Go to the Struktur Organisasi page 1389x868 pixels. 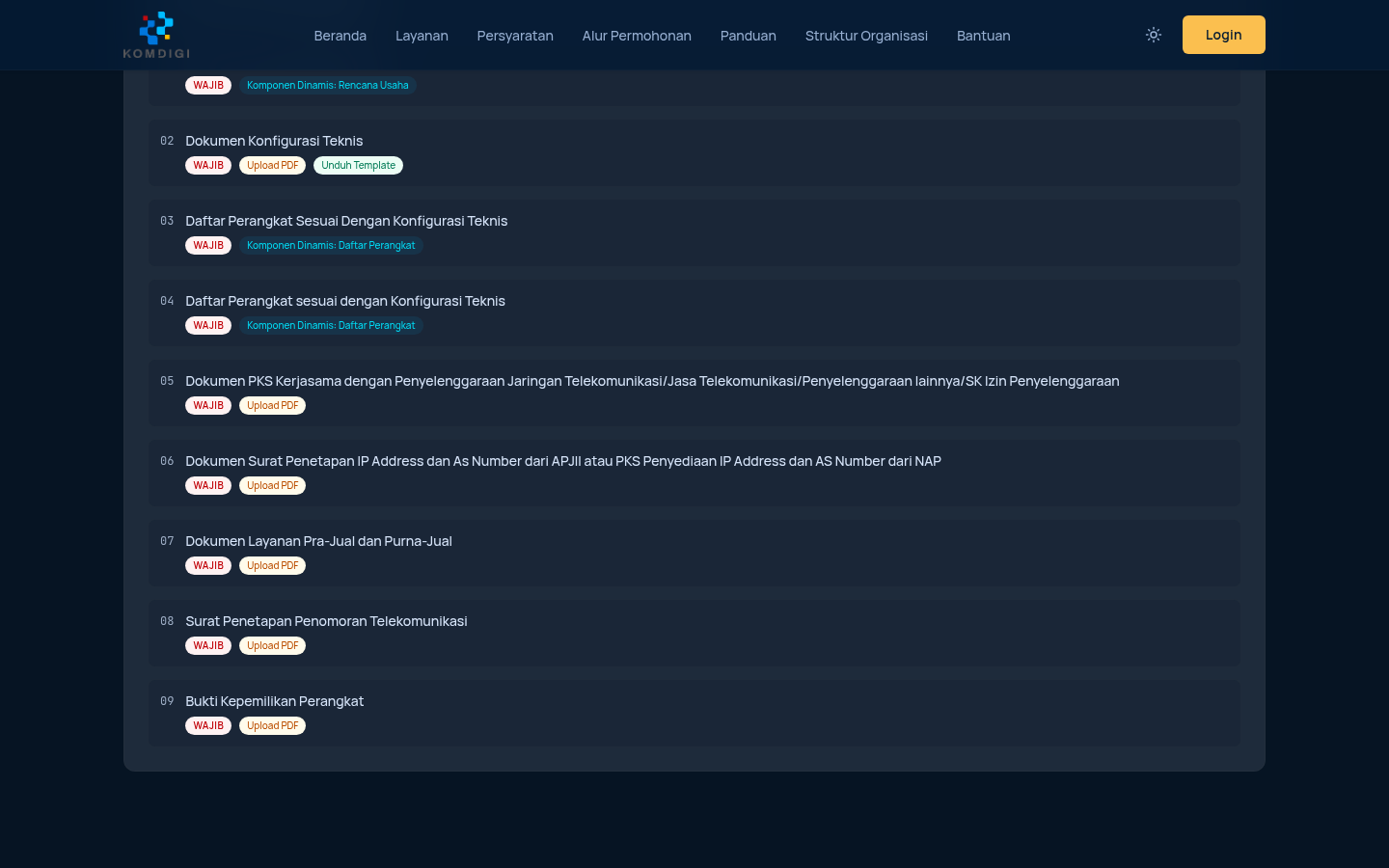(866, 36)
